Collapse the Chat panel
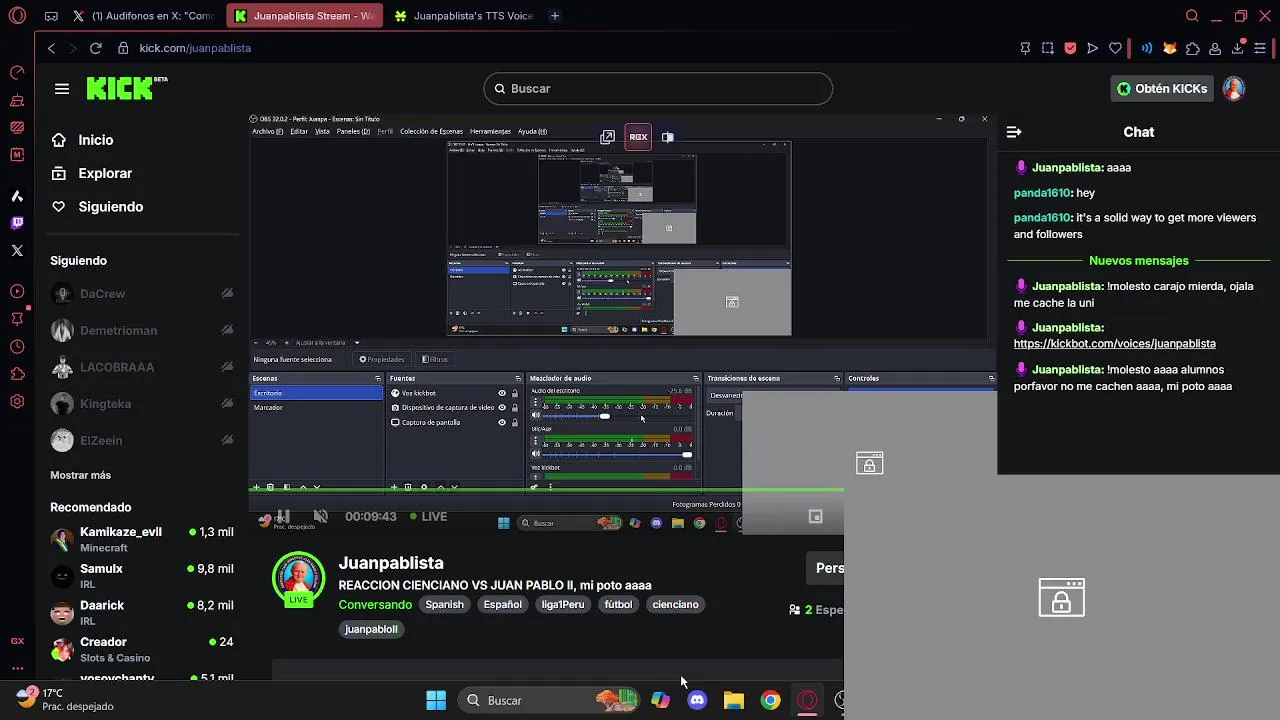Screen dimensions: 1280x720 pos(1014,132)
